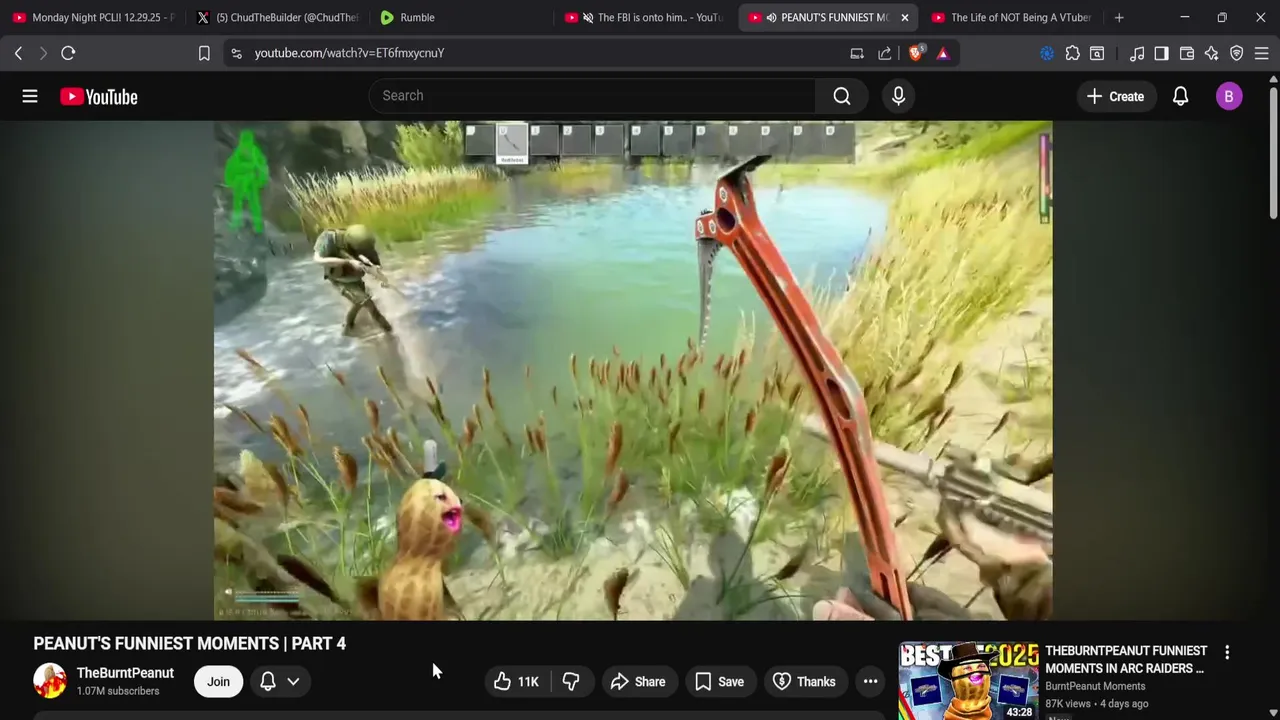Join TheBurntPeanut channel membership
Screen dimensions: 1280x720
pyautogui.click(x=218, y=681)
